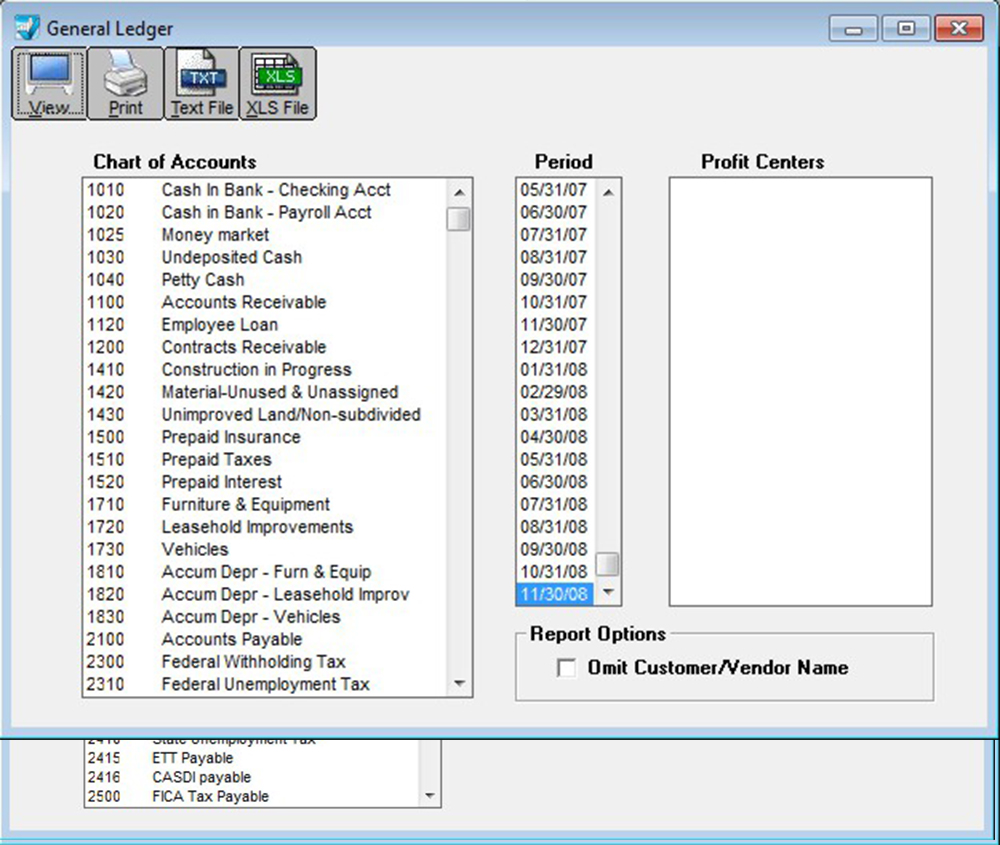
Task: Click Chart of Accounts scroll up arrow
Action: coord(459,191)
